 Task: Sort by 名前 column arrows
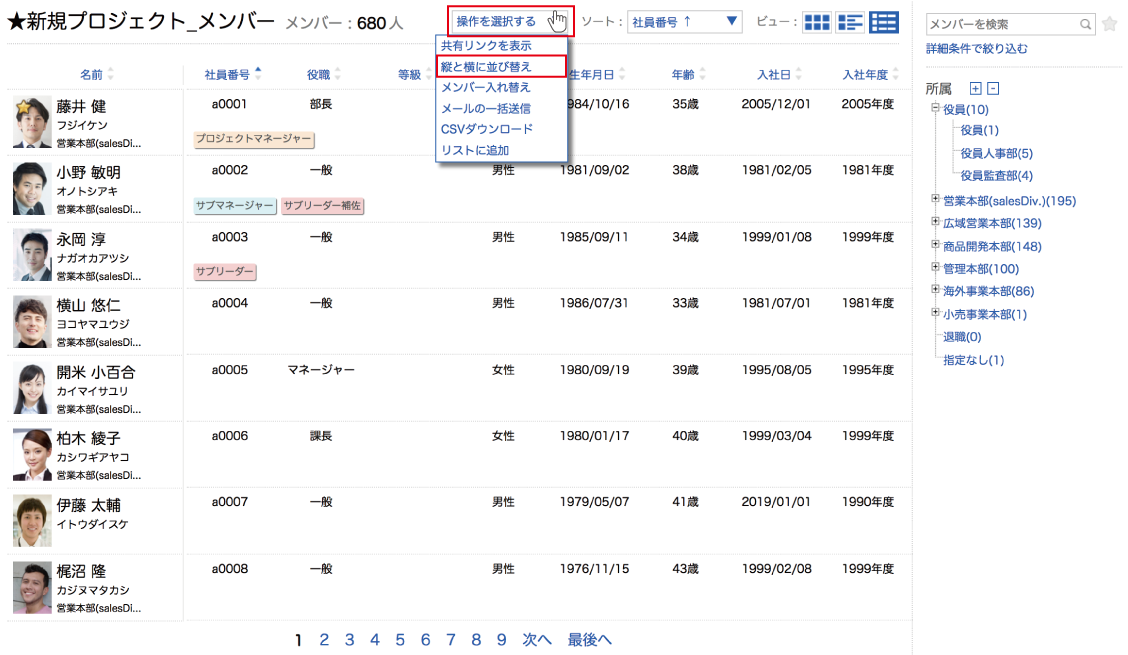coord(110,74)
